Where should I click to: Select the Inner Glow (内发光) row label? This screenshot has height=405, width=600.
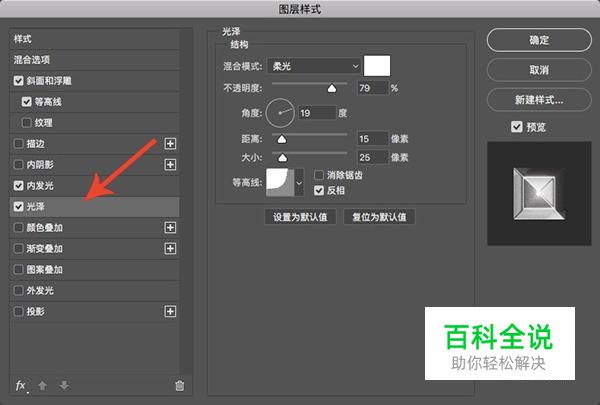(x=40, y=186)
